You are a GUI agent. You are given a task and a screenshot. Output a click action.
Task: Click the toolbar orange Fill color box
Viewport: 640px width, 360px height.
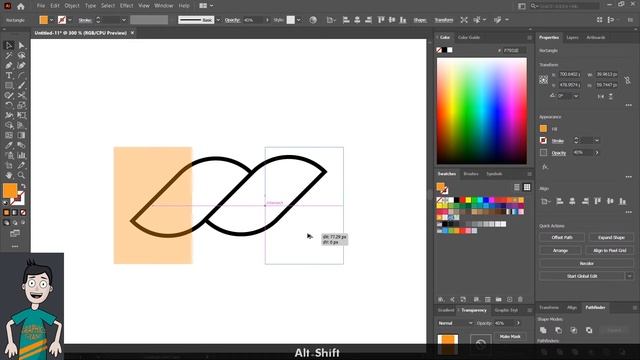click(10, 191)
